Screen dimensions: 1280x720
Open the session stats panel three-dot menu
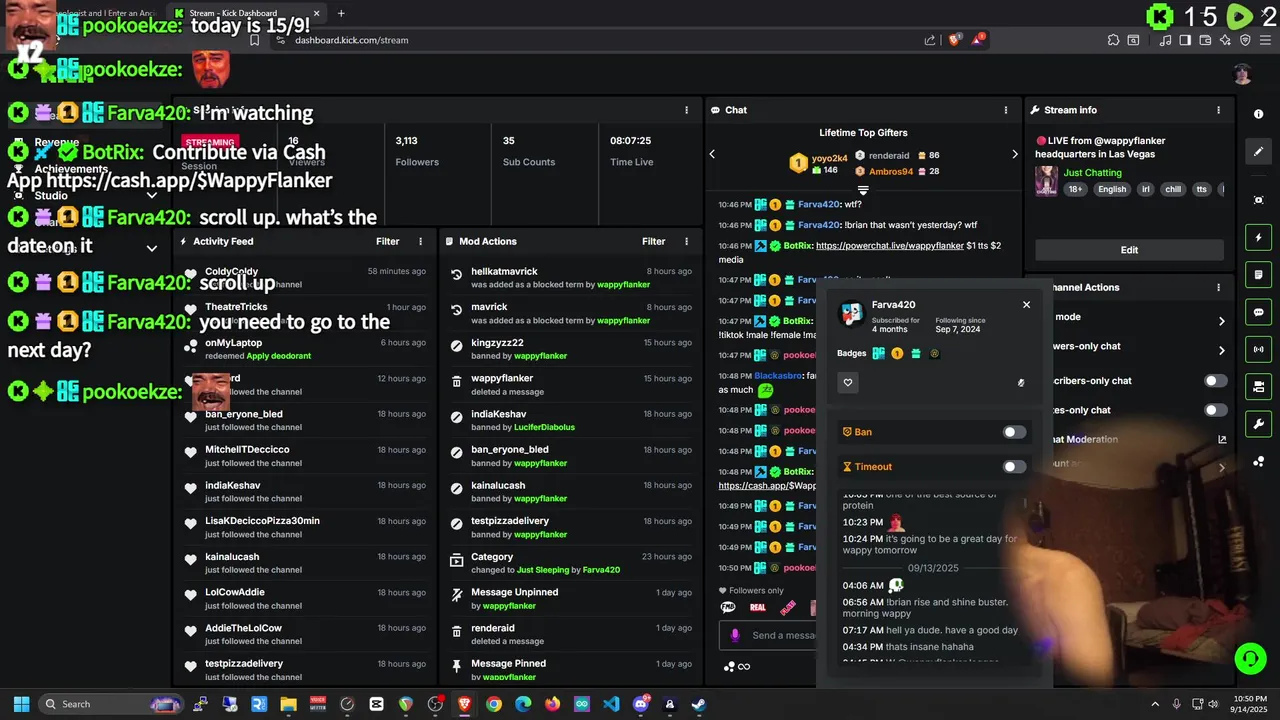point(686,110)
